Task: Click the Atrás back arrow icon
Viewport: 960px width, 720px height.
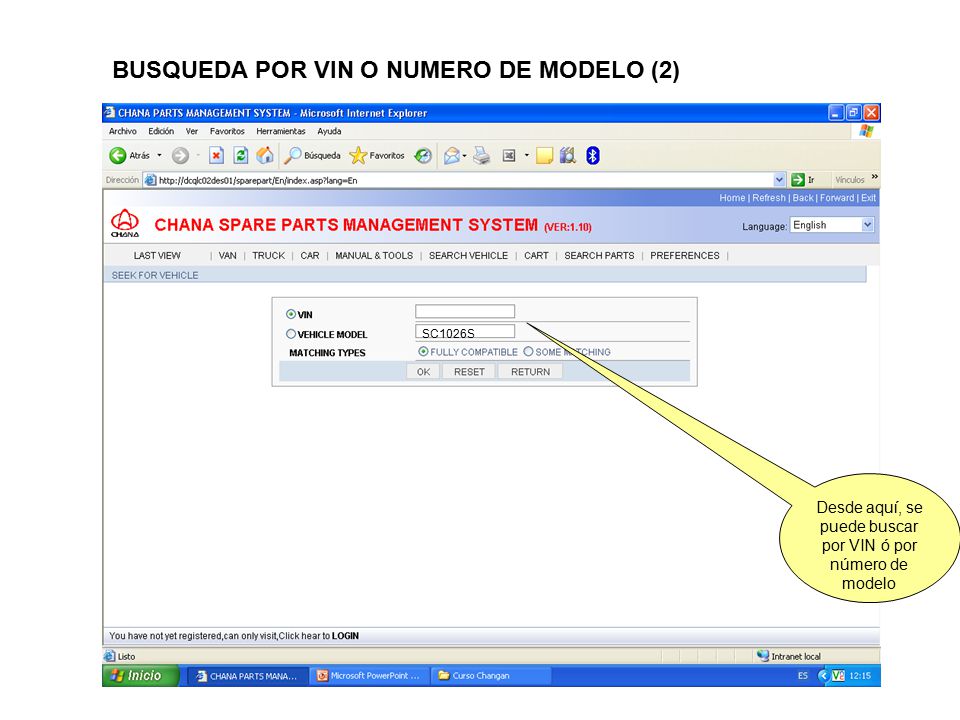Action: click(x=118, y=156)
